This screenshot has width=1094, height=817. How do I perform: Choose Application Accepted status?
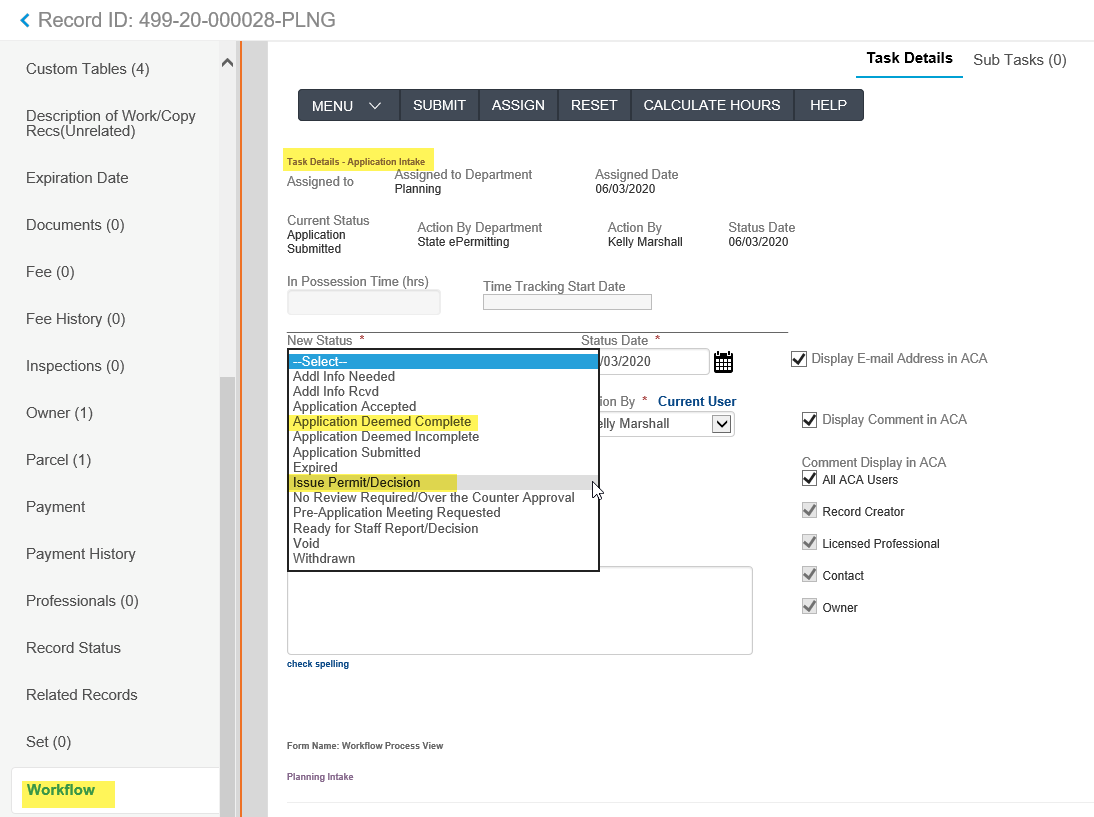(x=444, y=407)
